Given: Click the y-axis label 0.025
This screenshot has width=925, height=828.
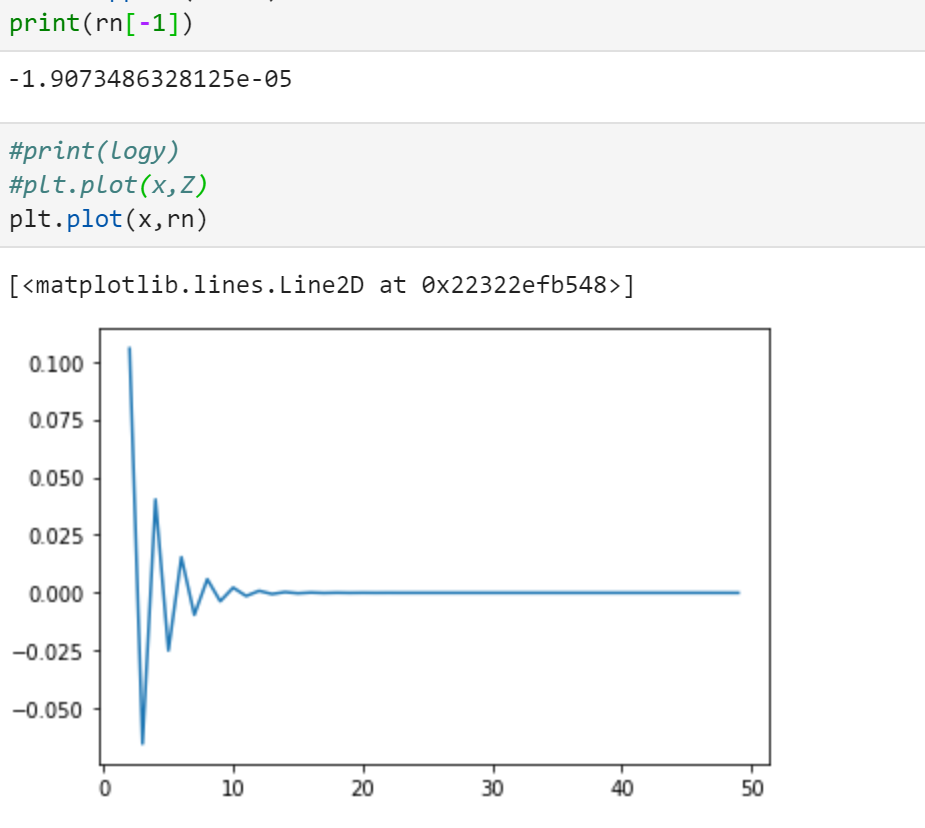Looking at the screenshot, I should click(56, 536).
